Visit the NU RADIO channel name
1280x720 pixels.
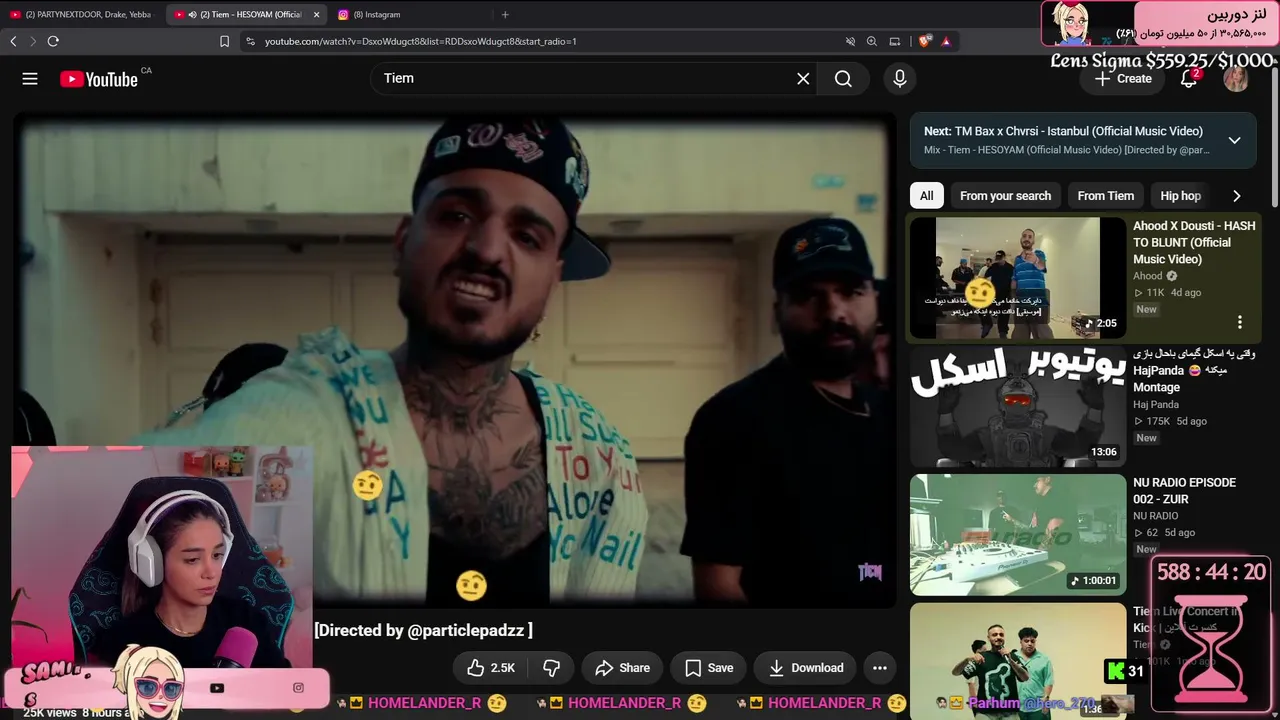coord(1156,516)
